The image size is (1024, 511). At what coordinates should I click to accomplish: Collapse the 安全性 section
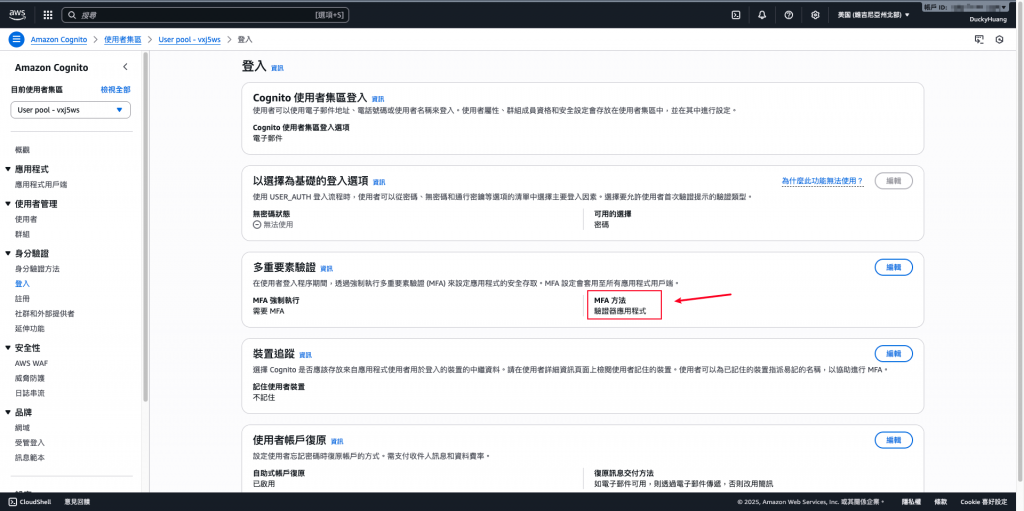pyautogui.click(x=8, y=348)
